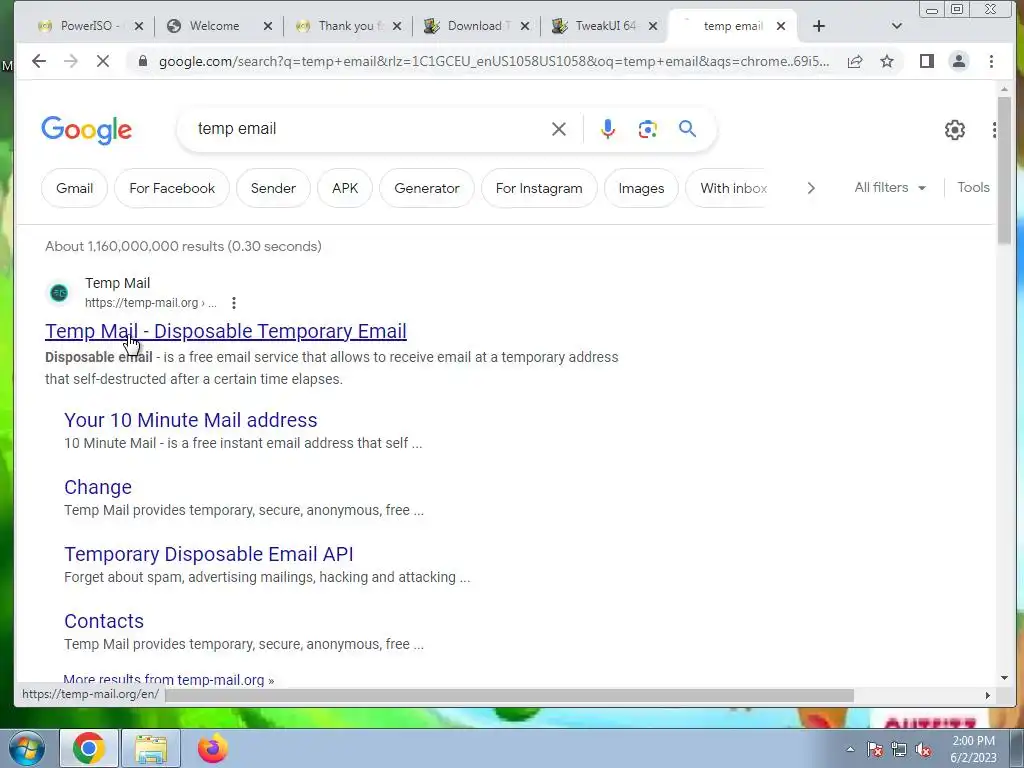This screenshot has width=1024, height=768.
Task: Open the three-dot menu beside temp-mail.org
Action: 234,303
